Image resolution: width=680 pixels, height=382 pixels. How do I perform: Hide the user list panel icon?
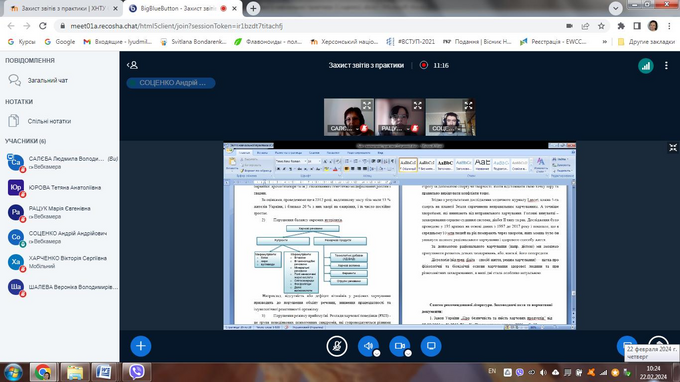click(132, 65)
